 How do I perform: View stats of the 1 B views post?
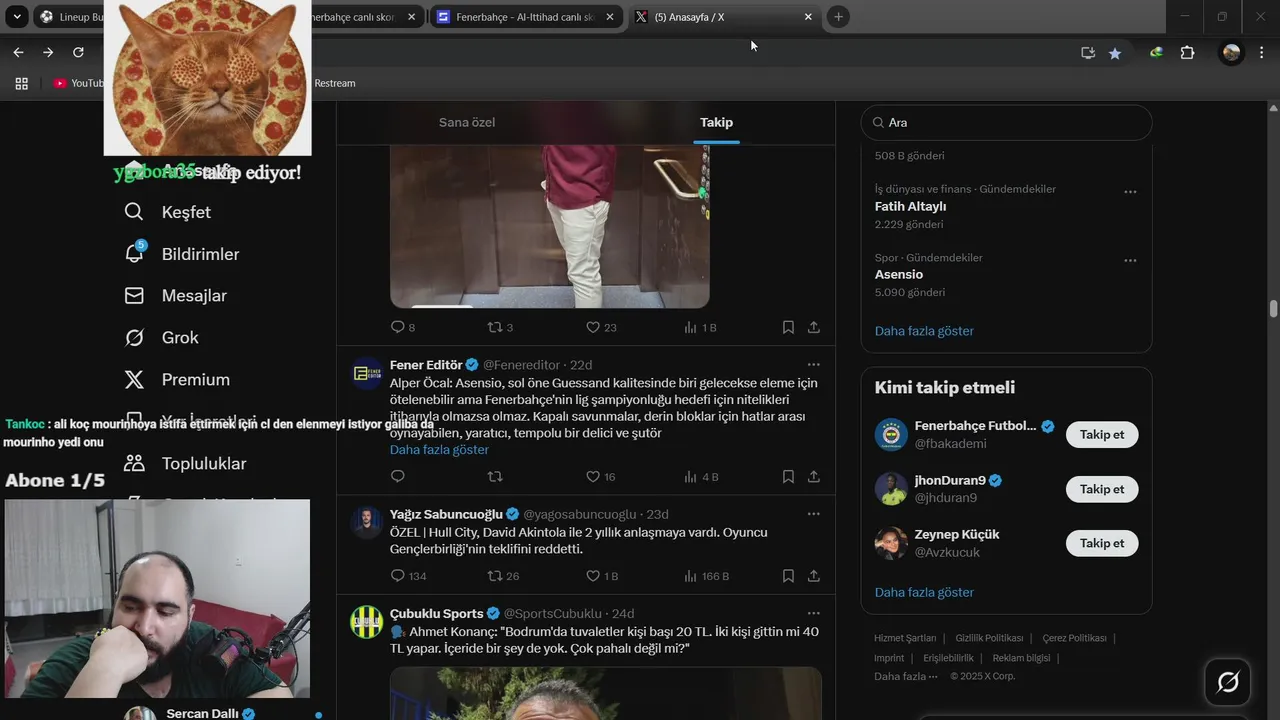(x=700, y=327)
